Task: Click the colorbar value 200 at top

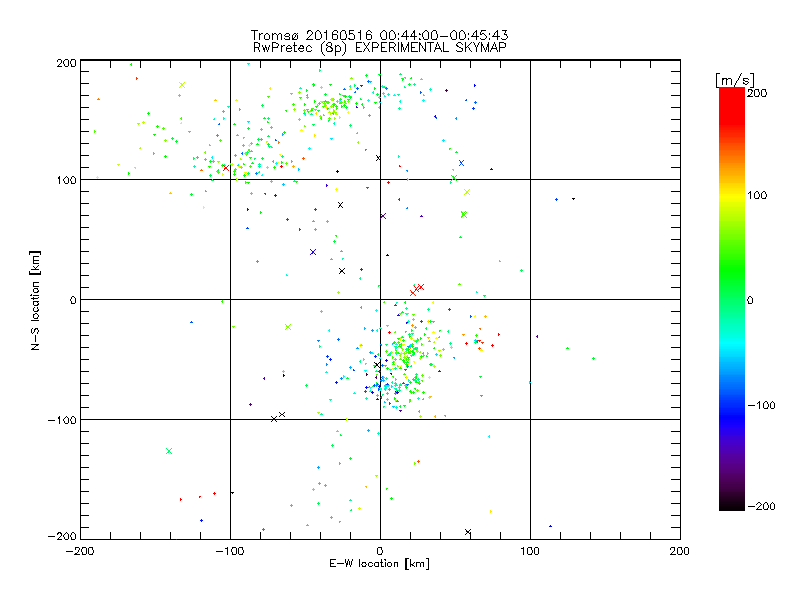Action: 757,93
